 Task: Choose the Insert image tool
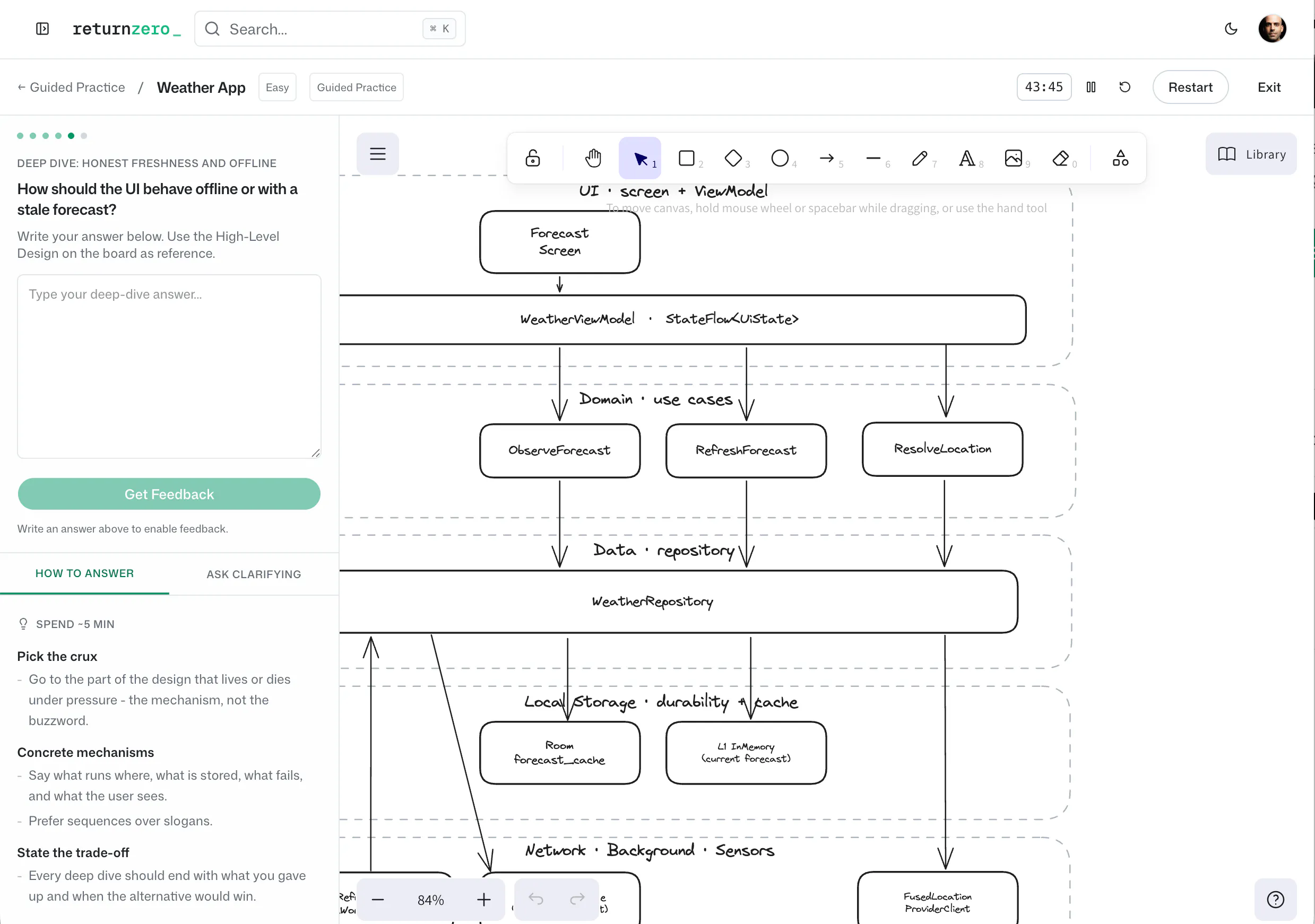pyautogui.click(x=1014, y=158)
